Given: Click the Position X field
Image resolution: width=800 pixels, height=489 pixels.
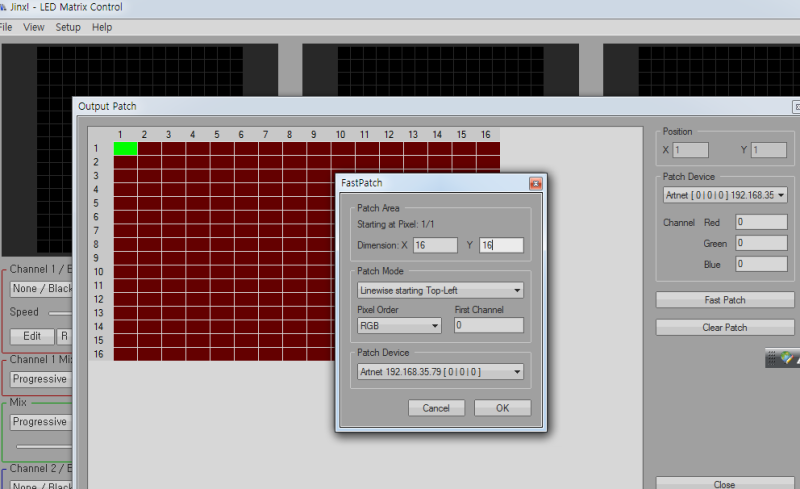Looking at the screenshot, I should pyautogui.click(x=691, y=150).
